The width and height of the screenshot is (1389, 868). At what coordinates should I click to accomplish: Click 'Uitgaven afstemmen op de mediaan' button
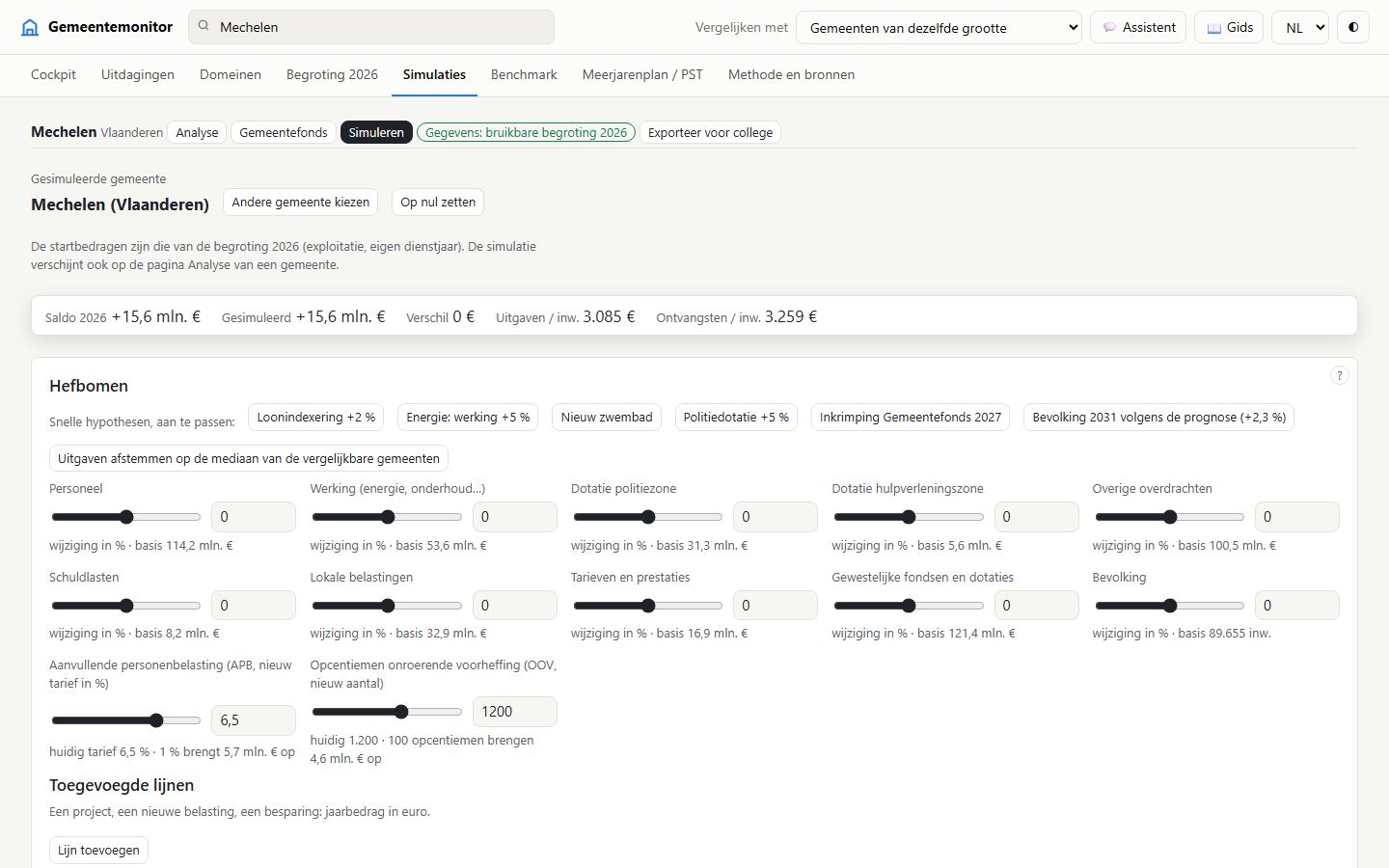coord(249,458)
